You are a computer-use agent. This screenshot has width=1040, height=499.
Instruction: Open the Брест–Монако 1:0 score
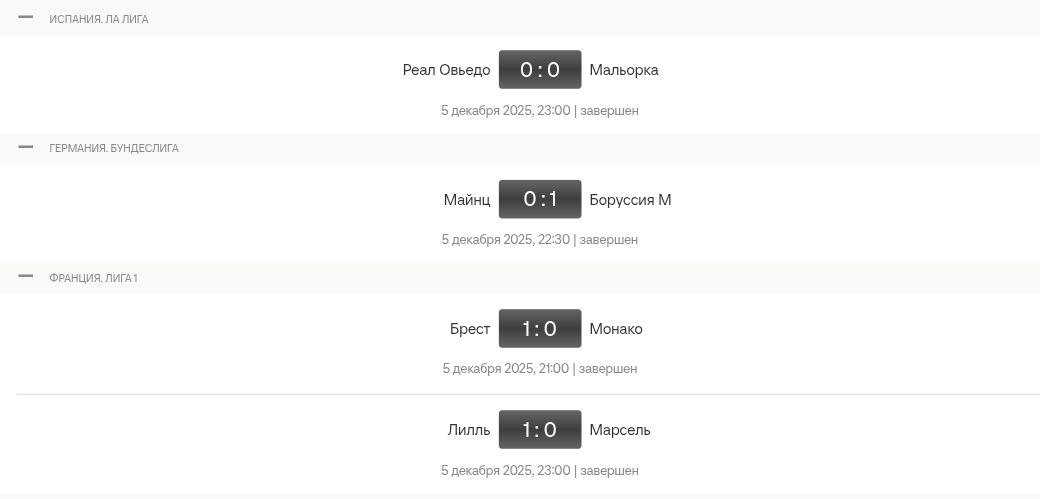[540, 328]
